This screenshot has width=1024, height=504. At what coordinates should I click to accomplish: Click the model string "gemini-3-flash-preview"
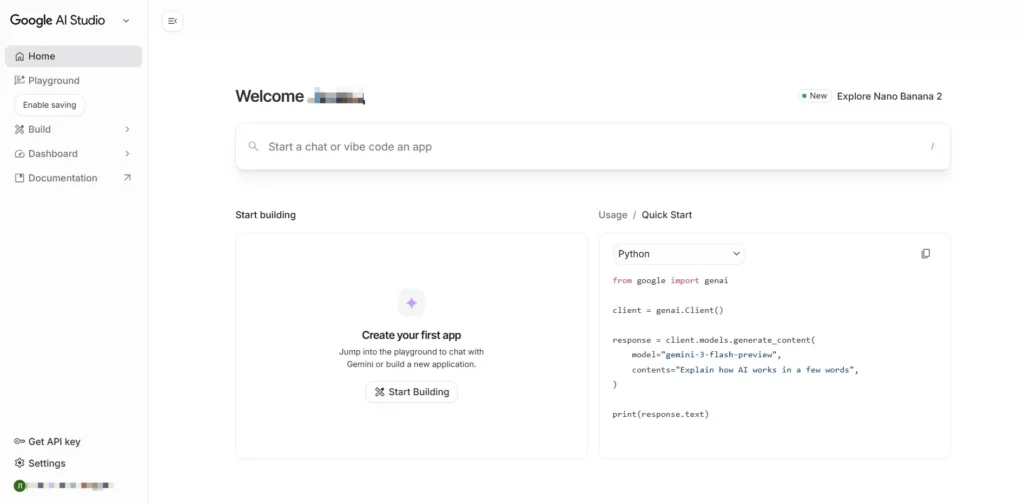(x=720, y=354)
